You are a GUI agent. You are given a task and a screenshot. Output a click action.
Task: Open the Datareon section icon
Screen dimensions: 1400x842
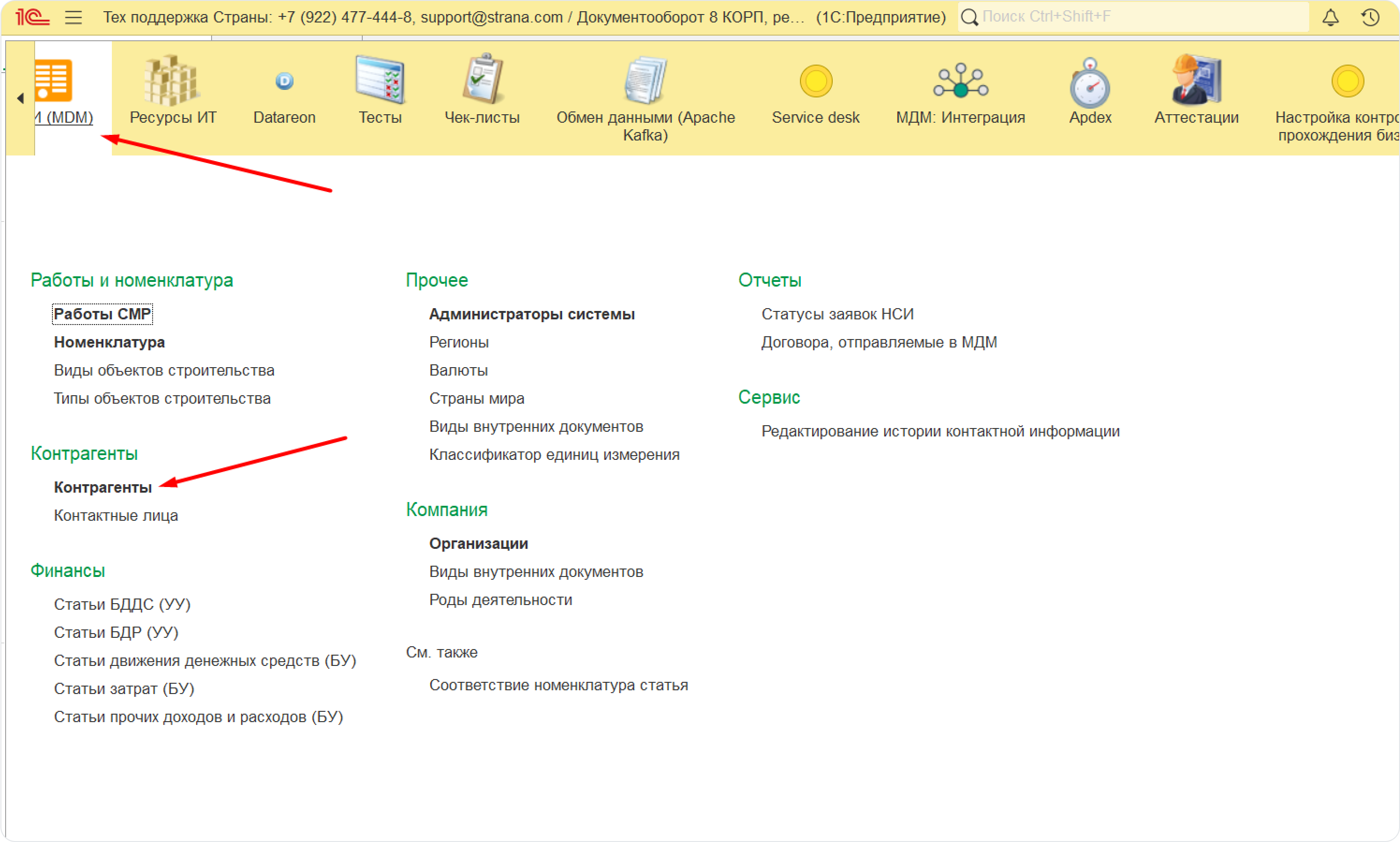pos(284,81)
